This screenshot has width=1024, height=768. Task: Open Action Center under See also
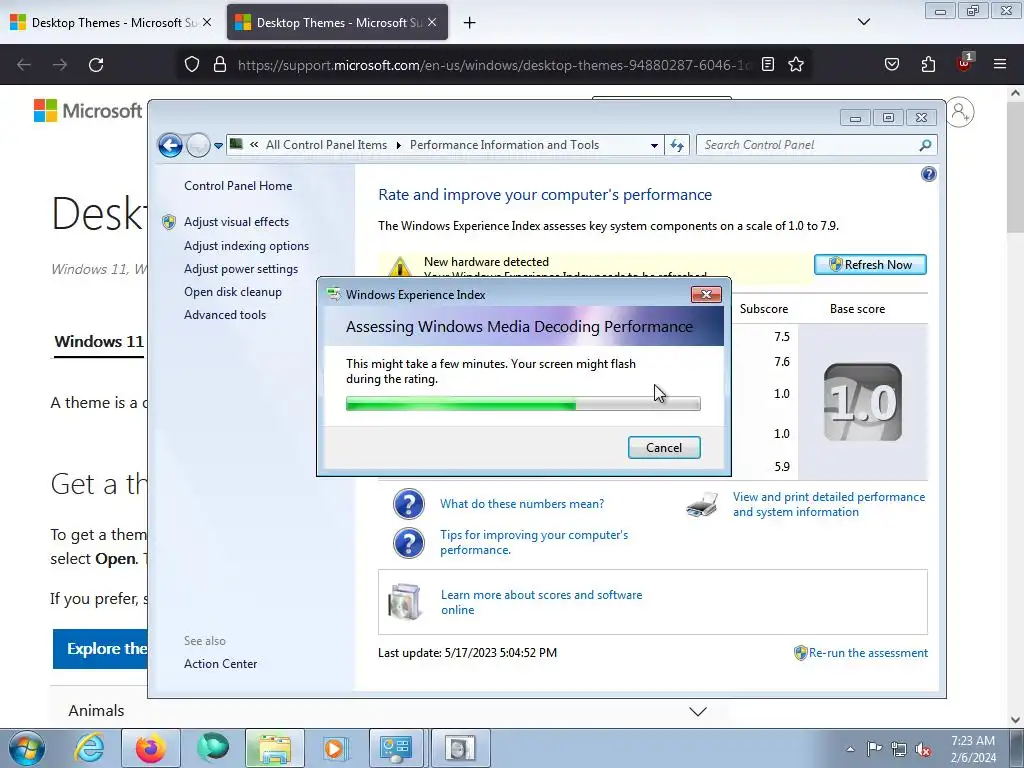pyautogui.click(x=220, y=664)
